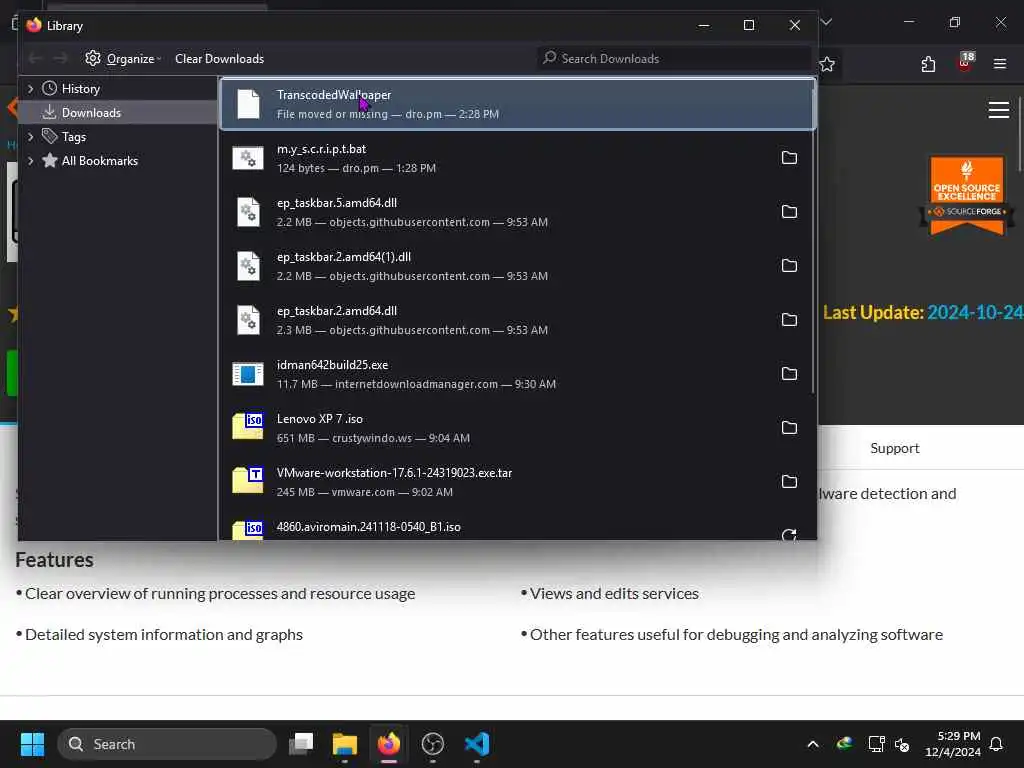Open Firefox list all tabs chevron
The width and height of the screenshot is (1024, 768).
pos(826,23)
